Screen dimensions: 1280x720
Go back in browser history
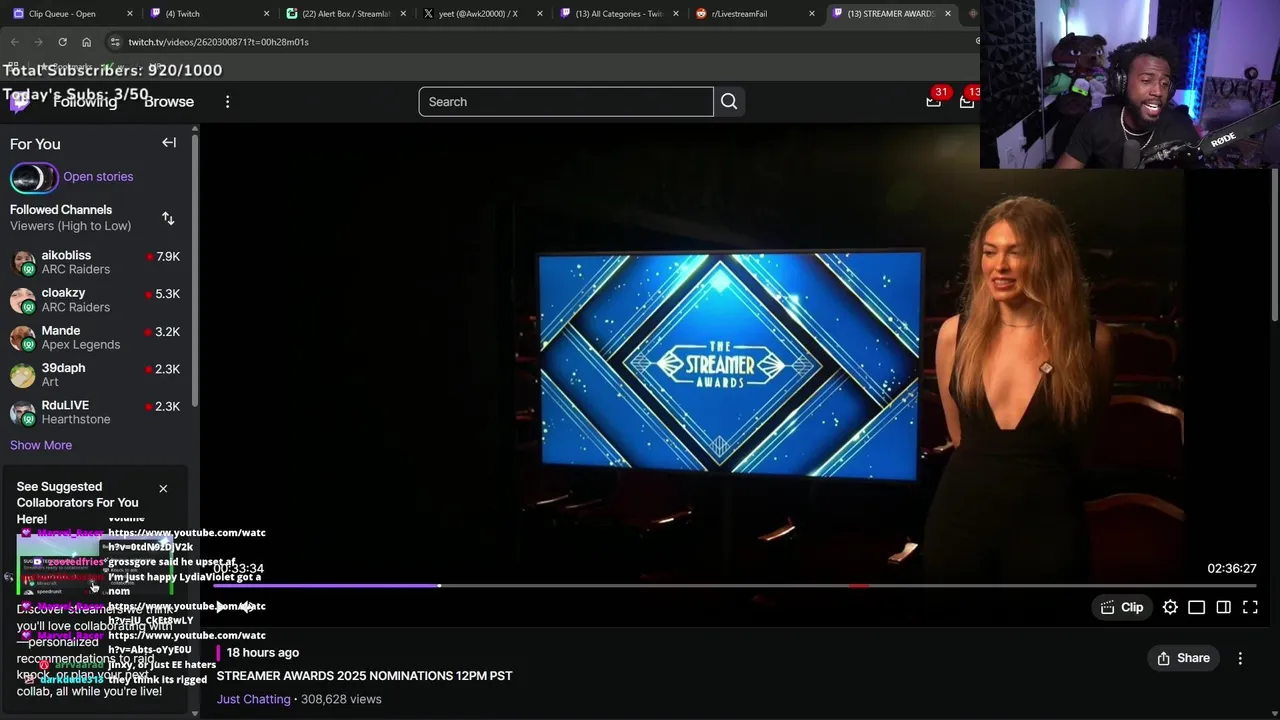coord(15,42)
